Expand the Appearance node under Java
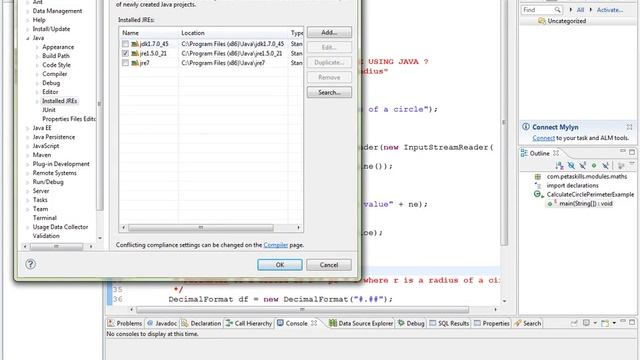Screen dimensions: 640x360 coord(37,47)
